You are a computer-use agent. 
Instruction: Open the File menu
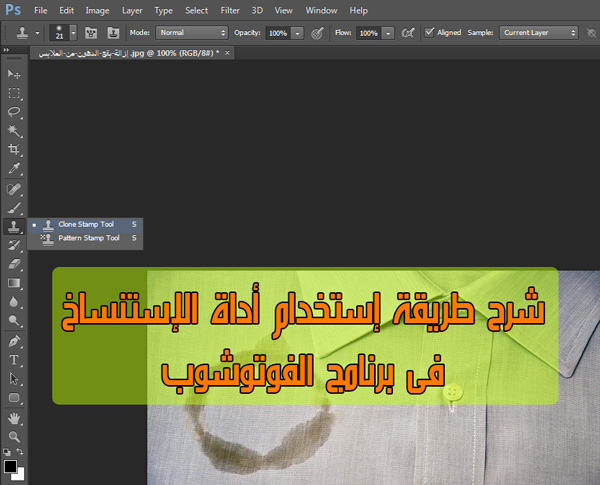[41, 11]
